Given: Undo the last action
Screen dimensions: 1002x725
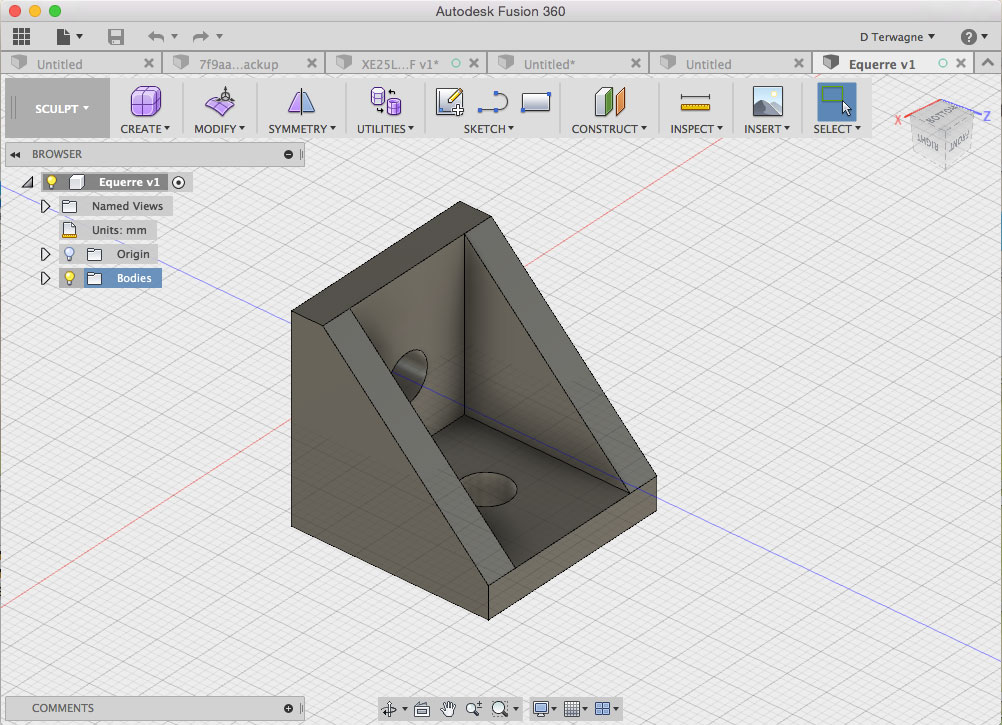Looking at the screenshot, I should coord(156,36).
